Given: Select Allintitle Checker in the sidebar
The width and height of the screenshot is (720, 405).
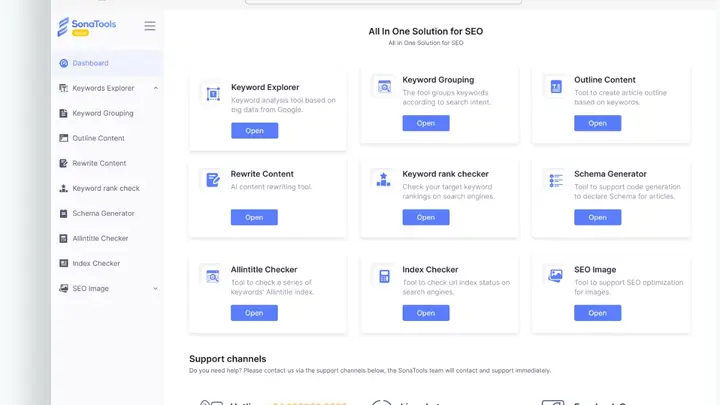Looking at the screenshot, I should pyautogui.click(x=100, y=238).
